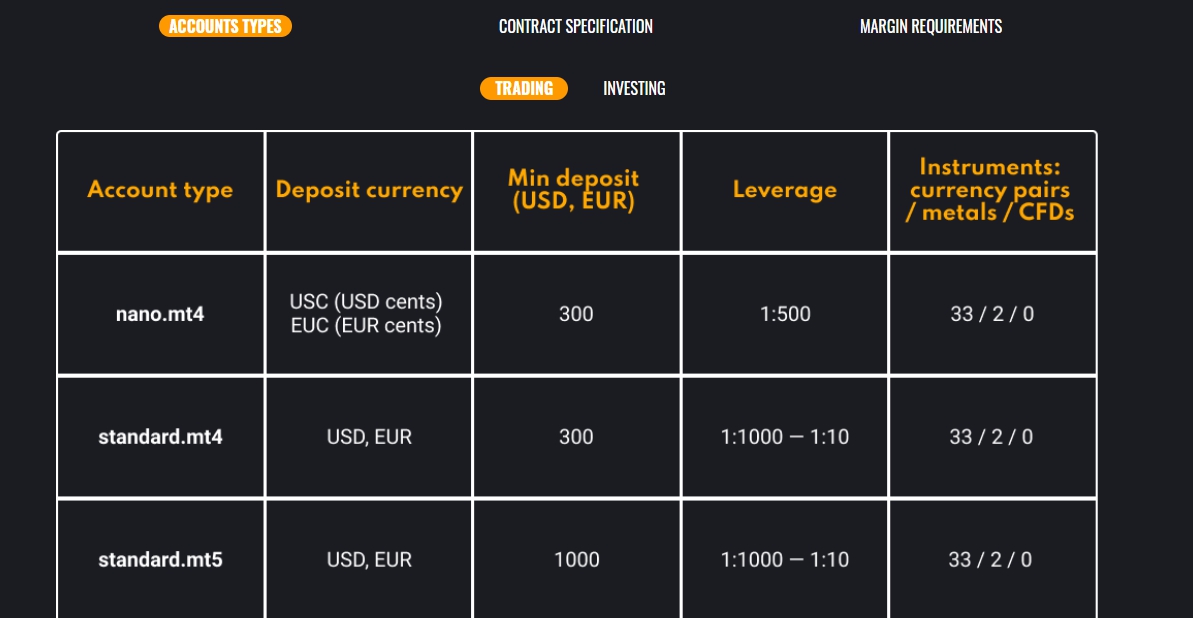The image size is (1193, 618).
Task: Click the Deposit currency column header
Action: coord(369,190)
